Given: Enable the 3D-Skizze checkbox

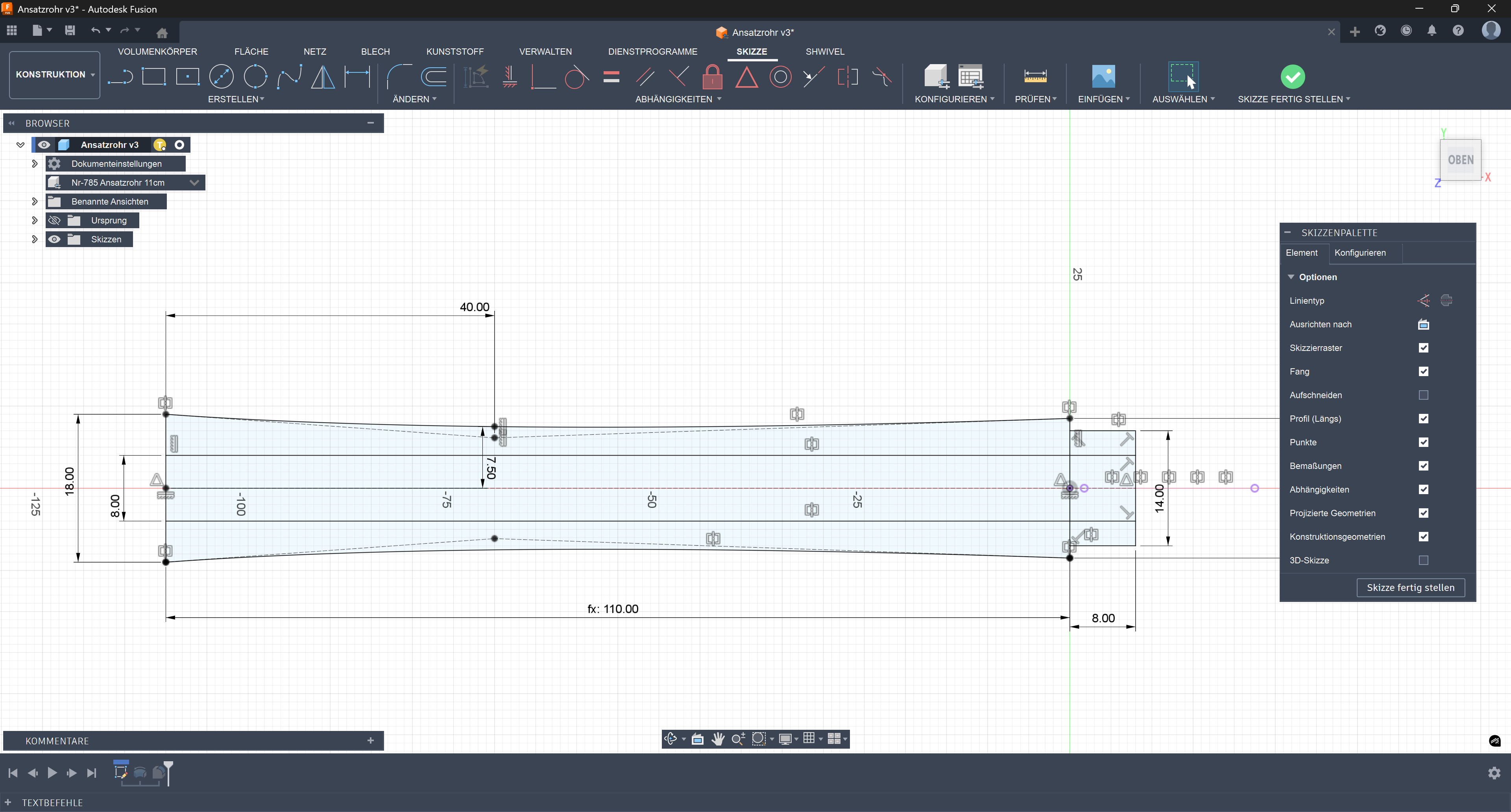Looking at the screenshot, I should tap(1423, 561).
